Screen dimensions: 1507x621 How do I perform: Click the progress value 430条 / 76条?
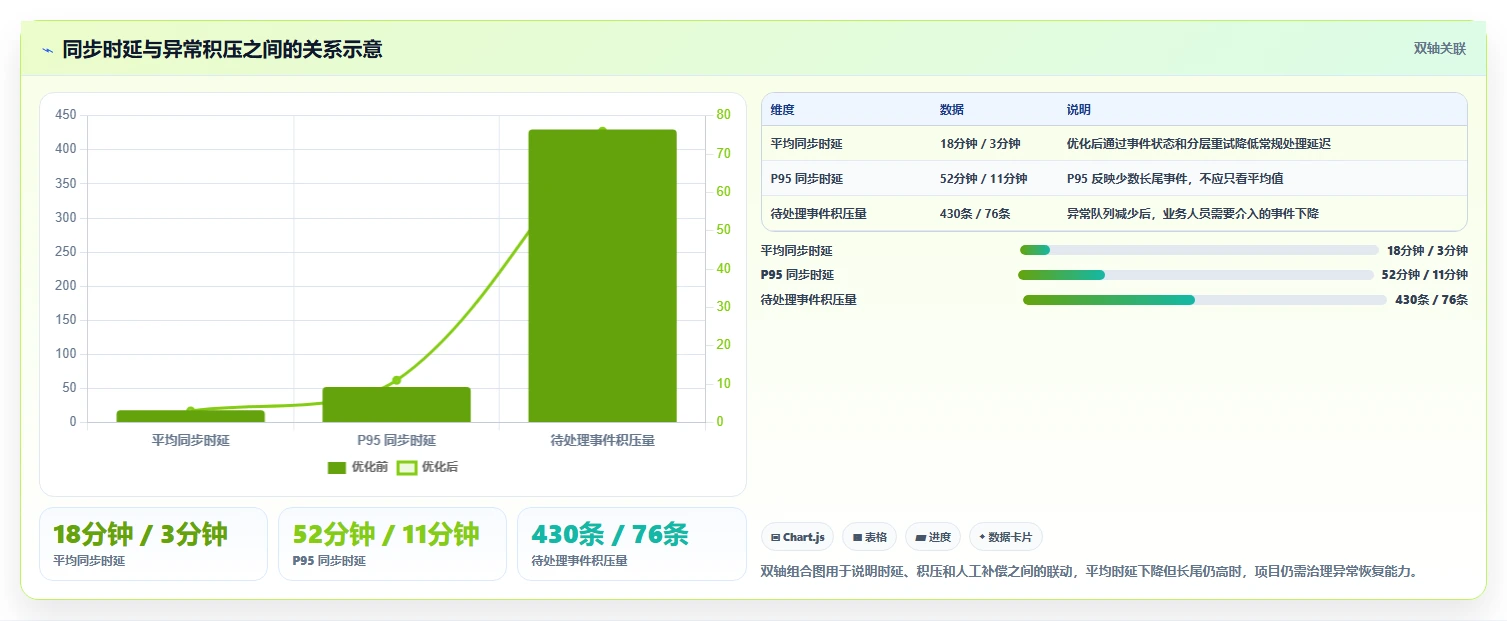[x=1431, y=300]
